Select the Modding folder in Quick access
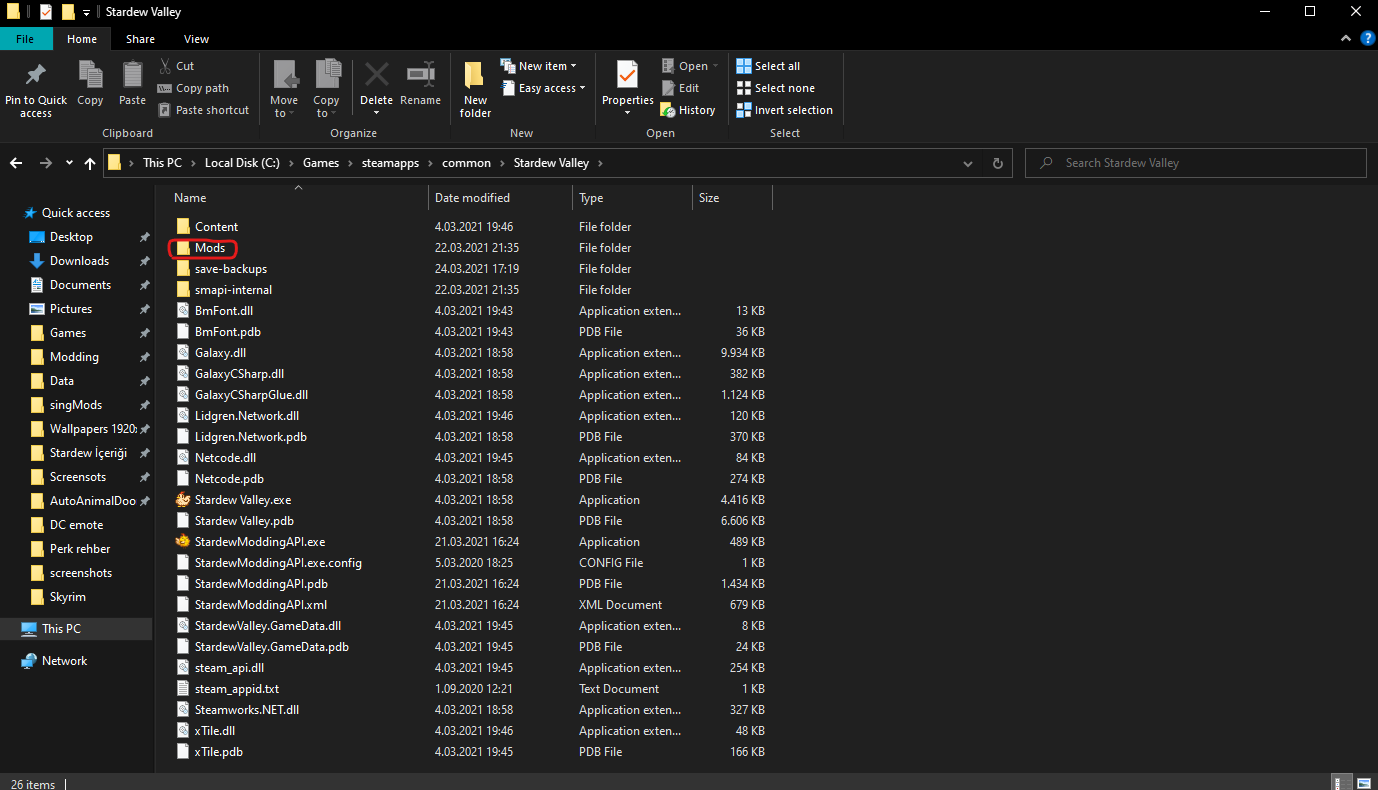 click(x=74, y=357)
